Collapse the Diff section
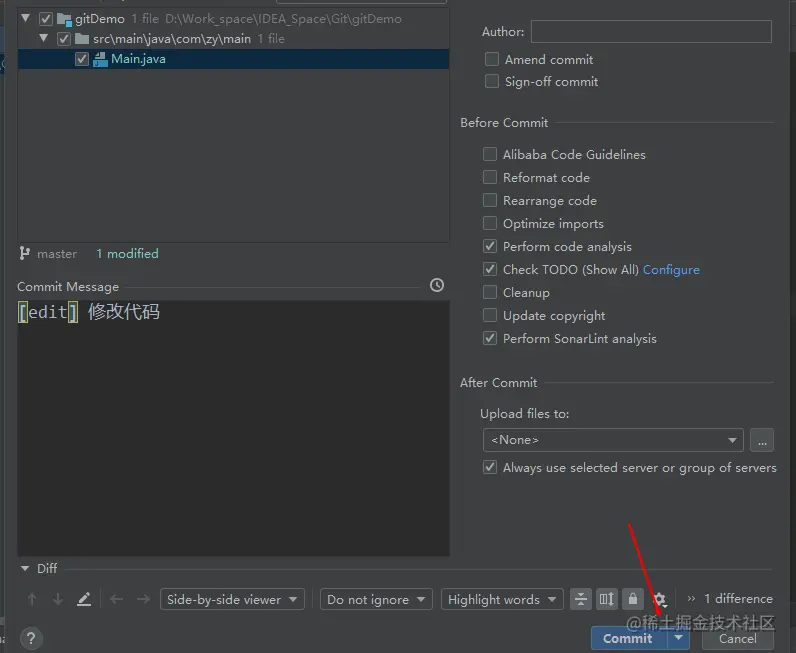Screen dimensions: 796x653 pyautogui.click(x=24, y=568)
